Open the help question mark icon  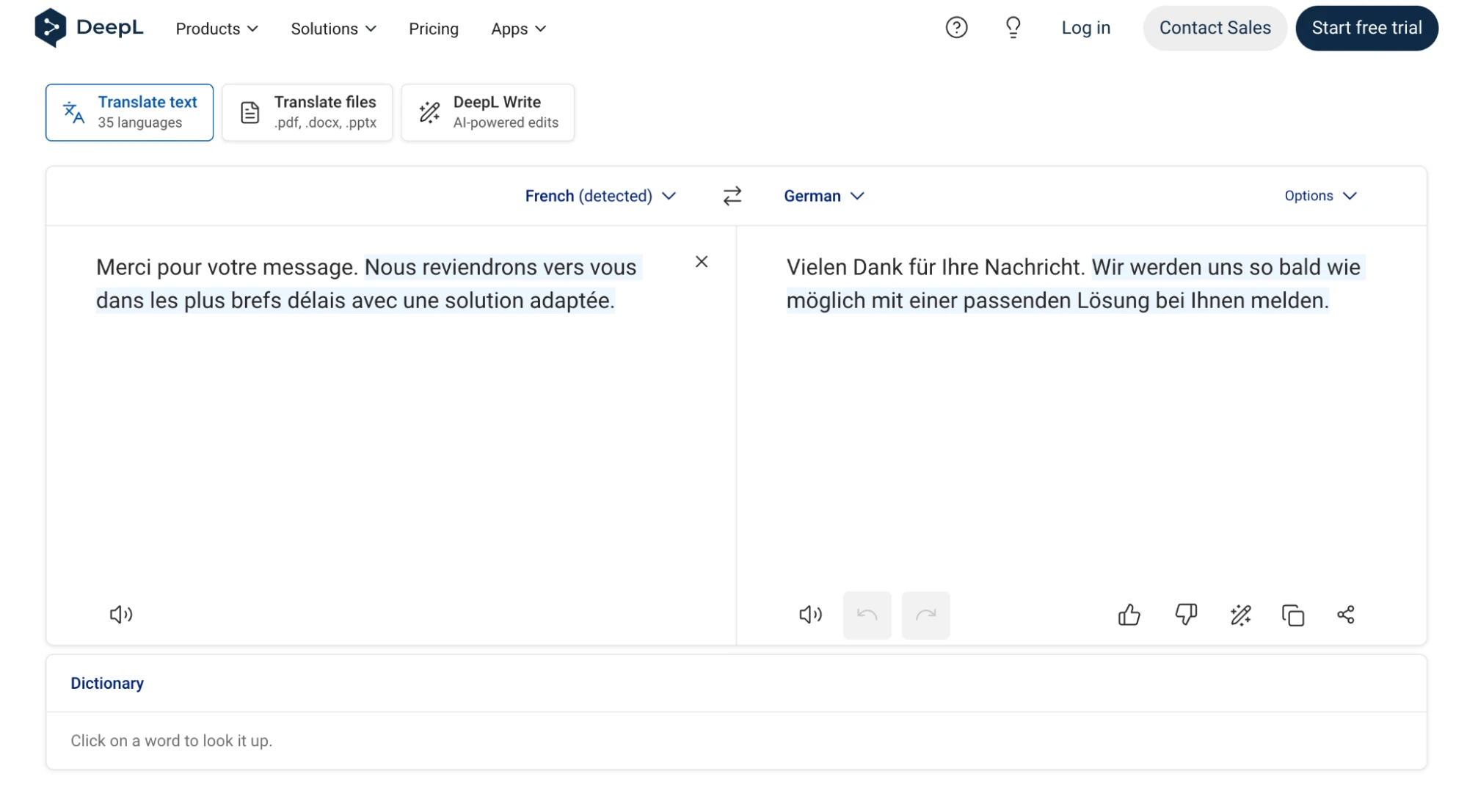tap(955, 28)
